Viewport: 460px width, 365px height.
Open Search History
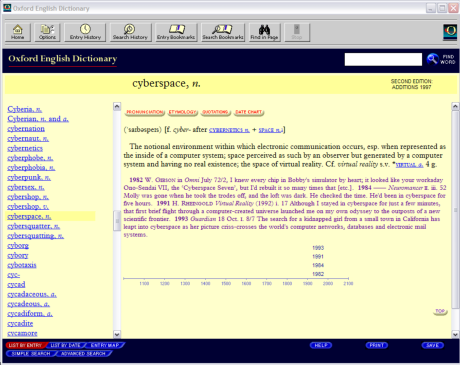(x=130, y=32)
